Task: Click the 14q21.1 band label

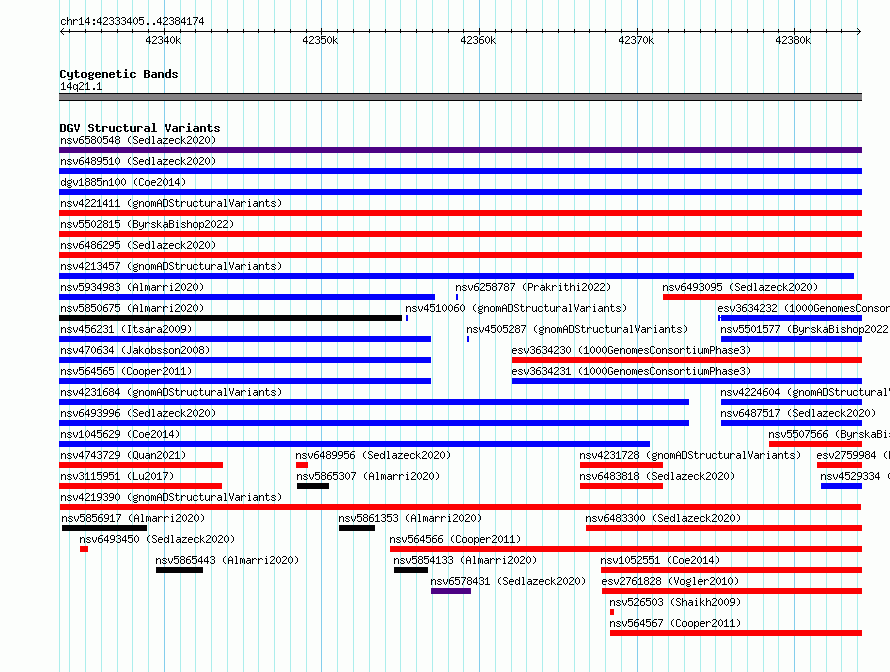Action: pyautogui.click(x=81, y=86)
